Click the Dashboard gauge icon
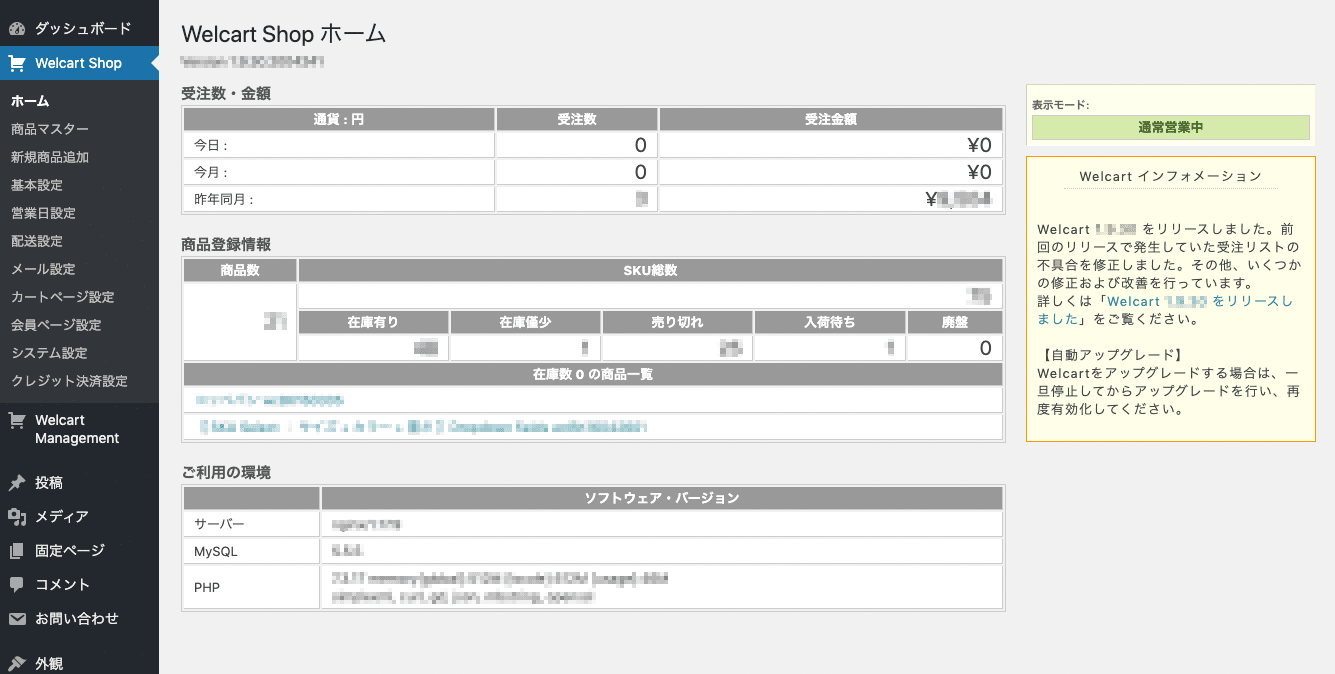Image resolution: width=1335 pixels, height=674 pixels. (17, 29)
